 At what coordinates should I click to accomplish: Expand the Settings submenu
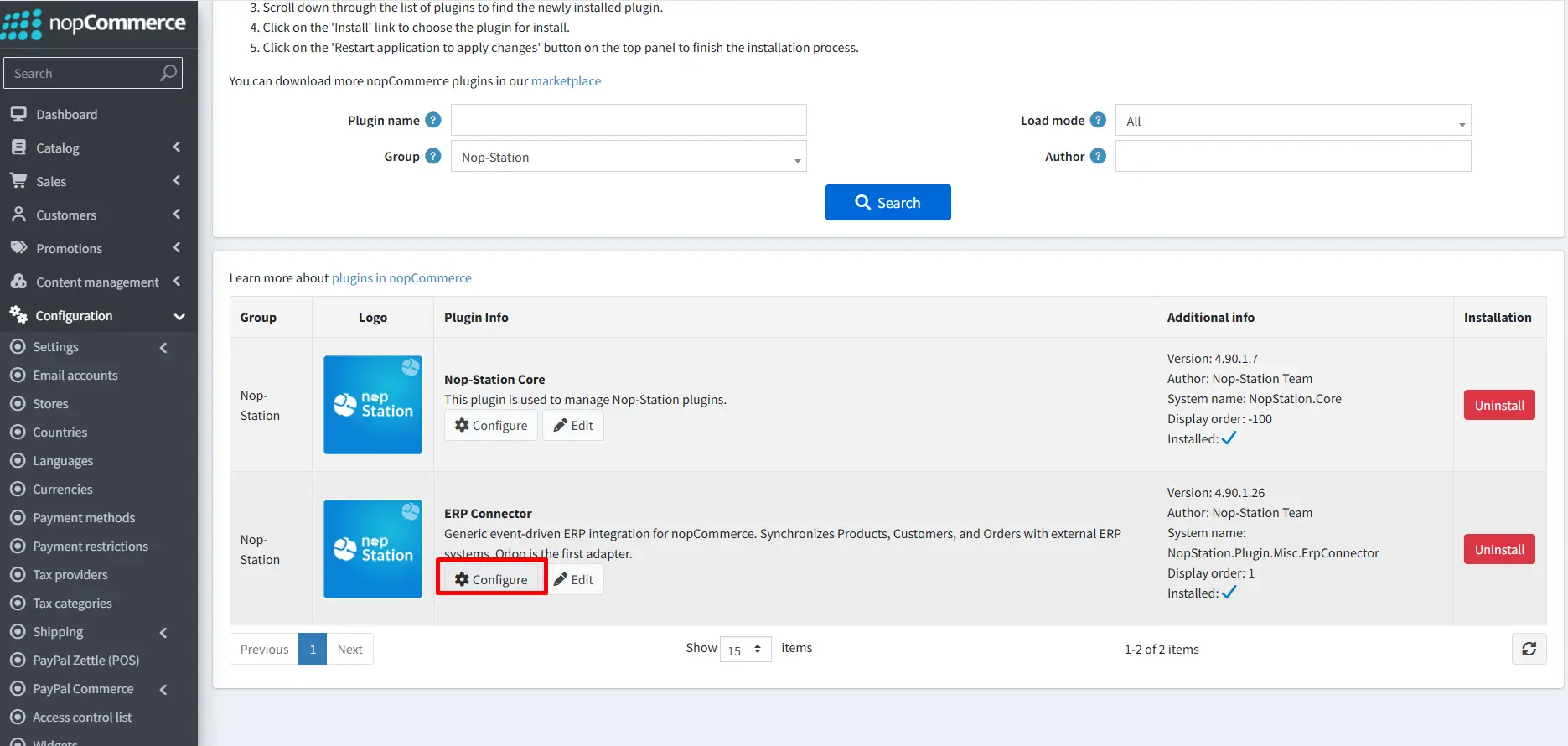point(99,347)
